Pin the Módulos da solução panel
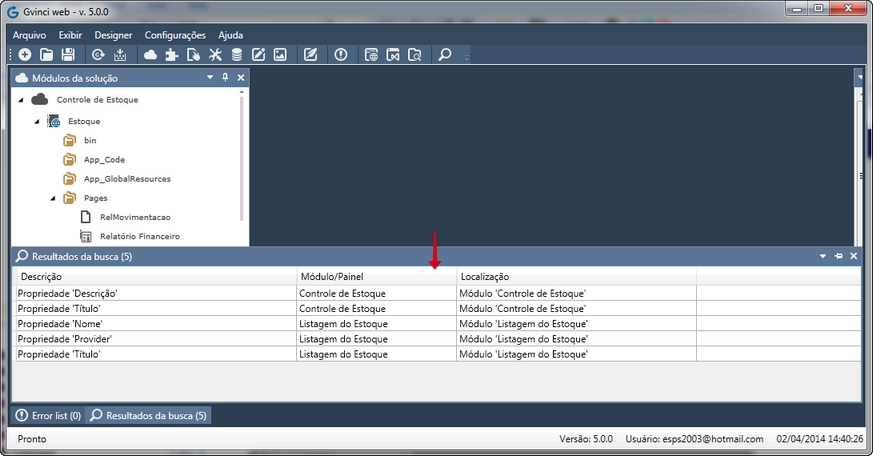The width and height of the screenshot is (873, 456). 225,77
